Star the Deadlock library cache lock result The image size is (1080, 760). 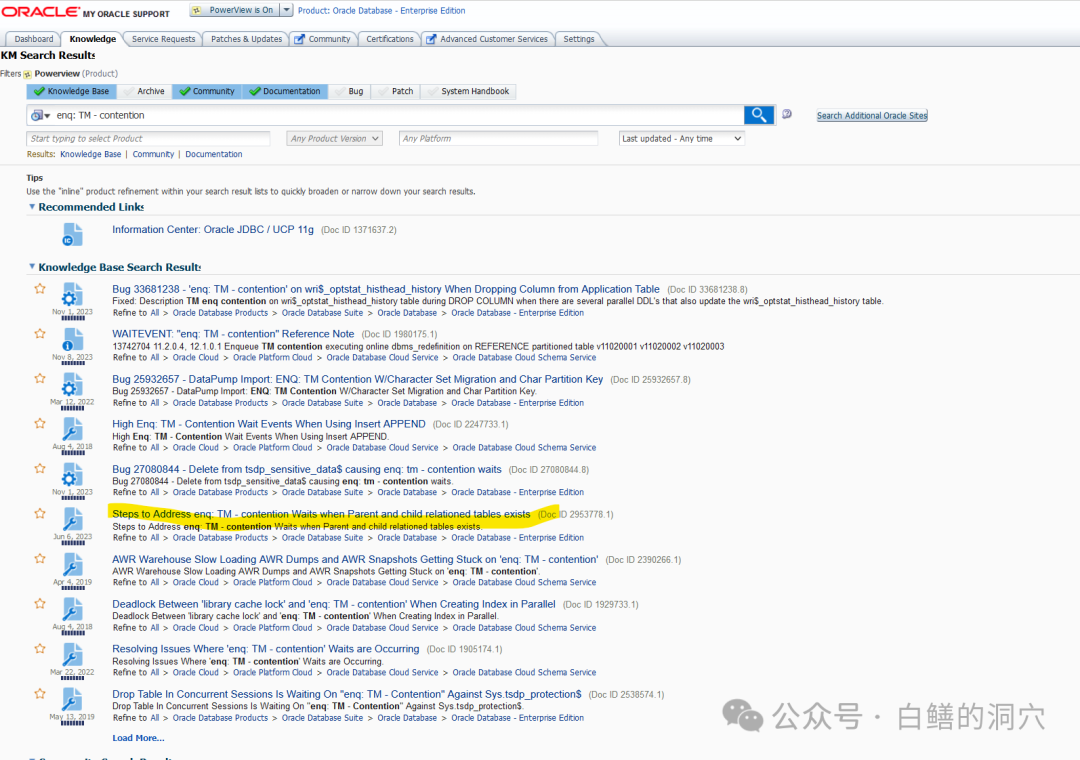(40, 604)
